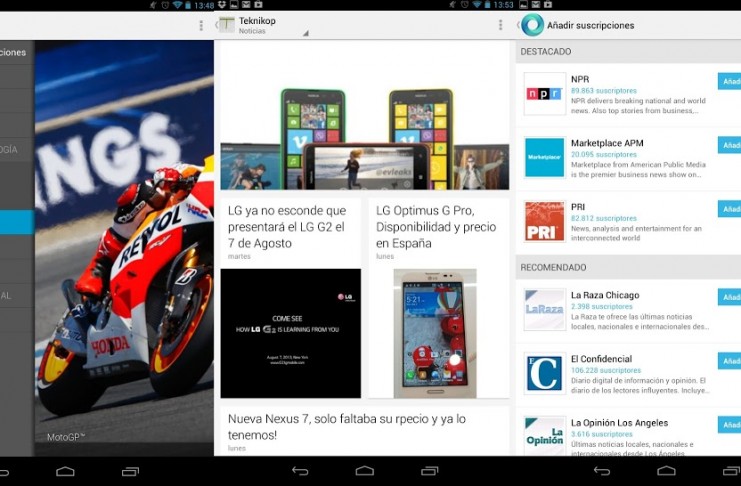Tap the PRI logo icon
This screenshot has width=741, height=486.
pos(544,221)
